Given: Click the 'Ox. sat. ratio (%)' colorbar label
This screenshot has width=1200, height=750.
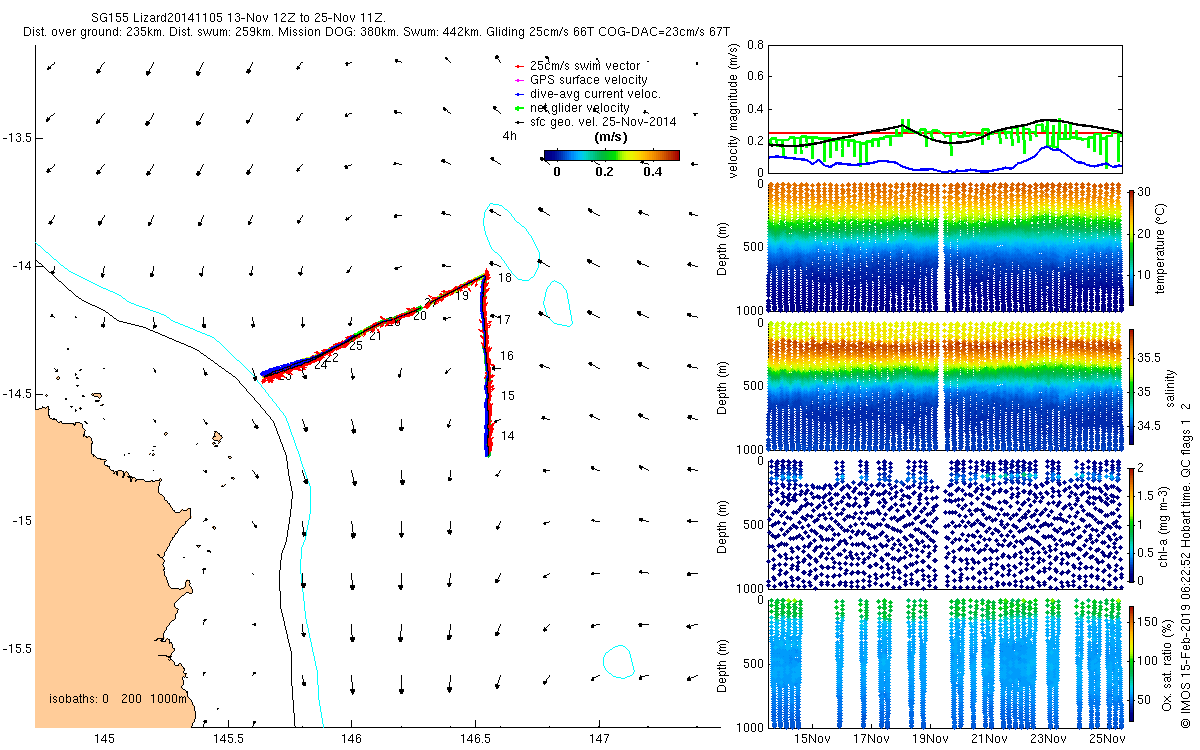Looking at the screenshot, I should click(1169, 664).
